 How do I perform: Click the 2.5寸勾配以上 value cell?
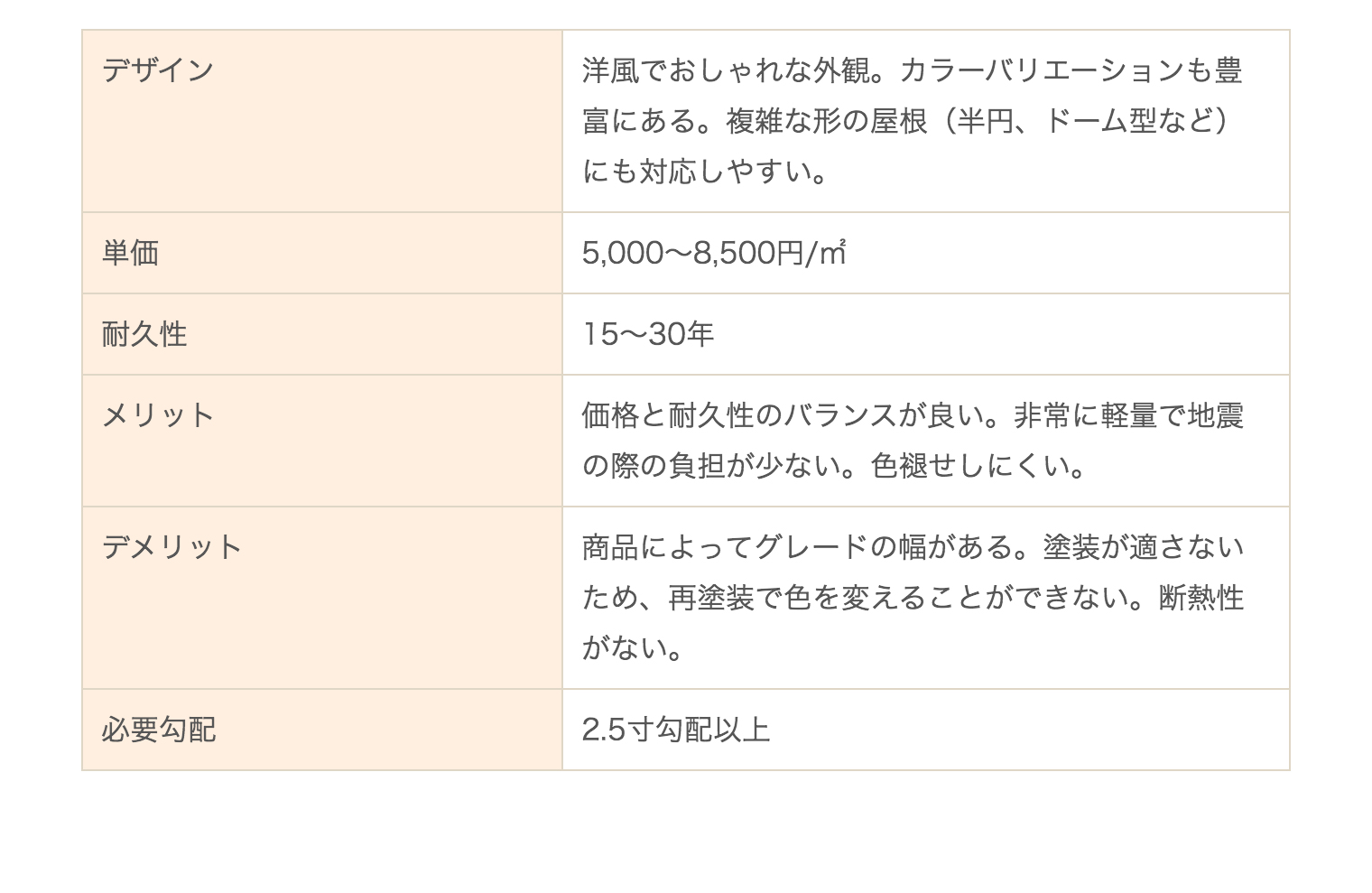(926, 730)
